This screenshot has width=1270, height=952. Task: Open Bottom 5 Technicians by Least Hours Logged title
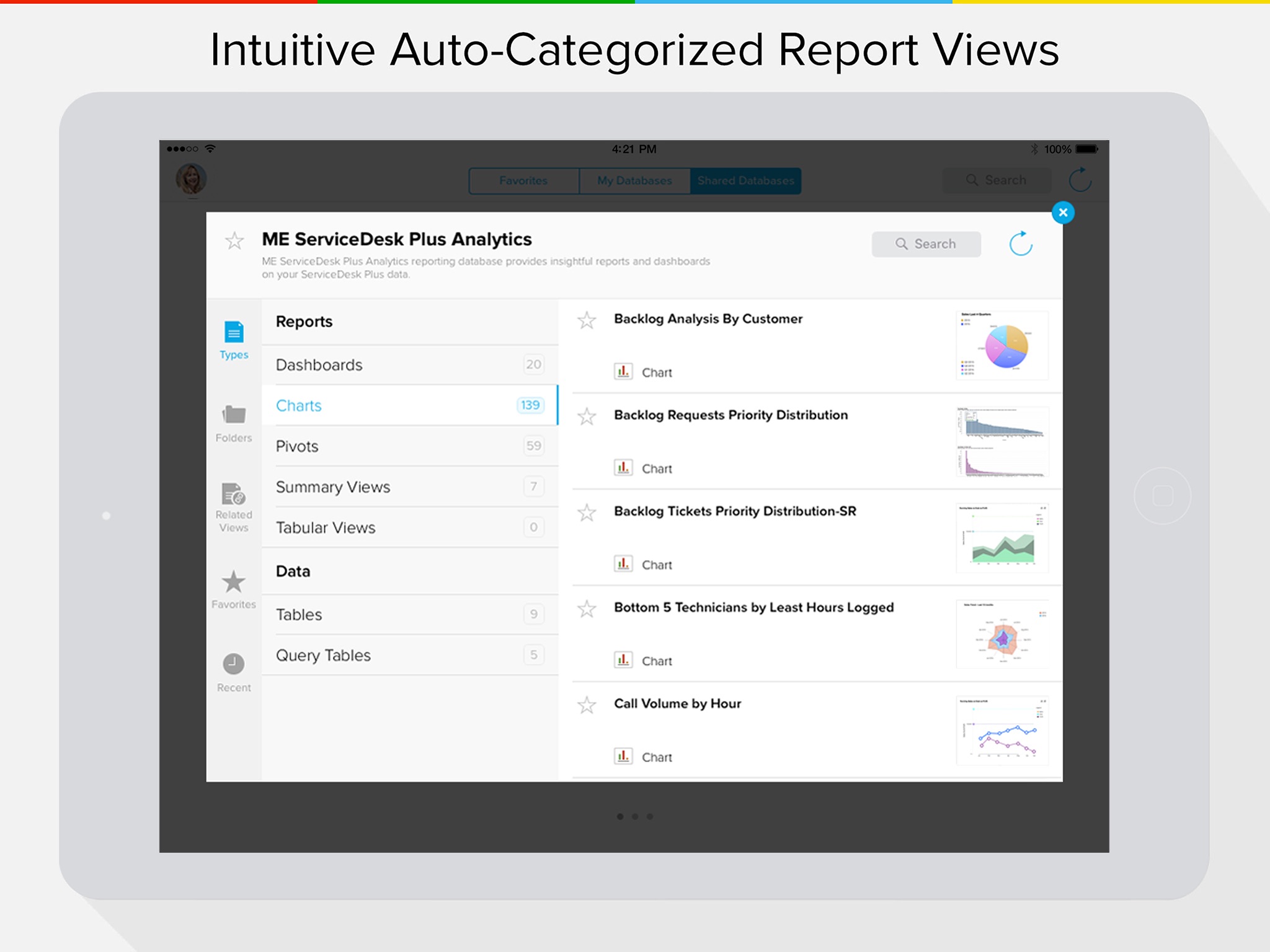pos(754,607)
